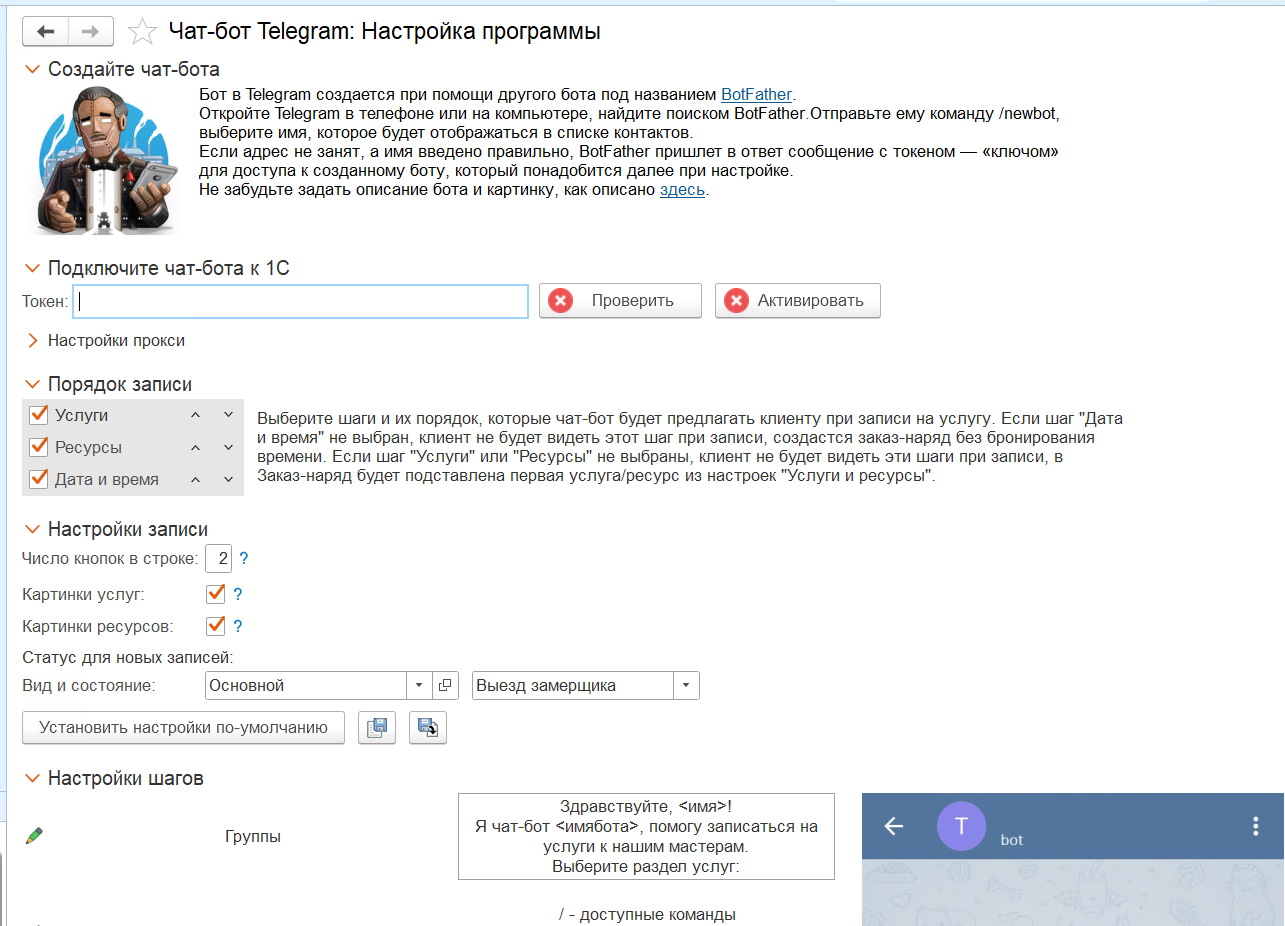Move 'Дата и время' step down
This screenshot has width=1285, height=926.
pyautogui.click(x=228, y=479)
